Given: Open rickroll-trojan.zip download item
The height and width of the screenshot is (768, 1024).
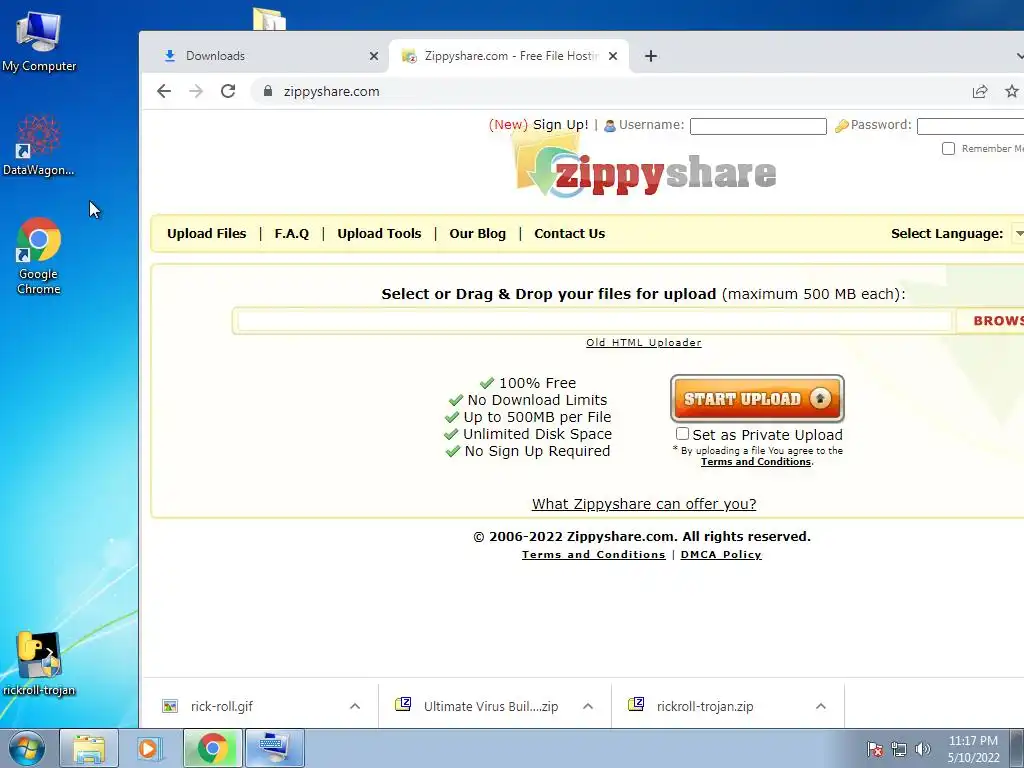Looking at the screenshot, I should click(x=705, y=706).
